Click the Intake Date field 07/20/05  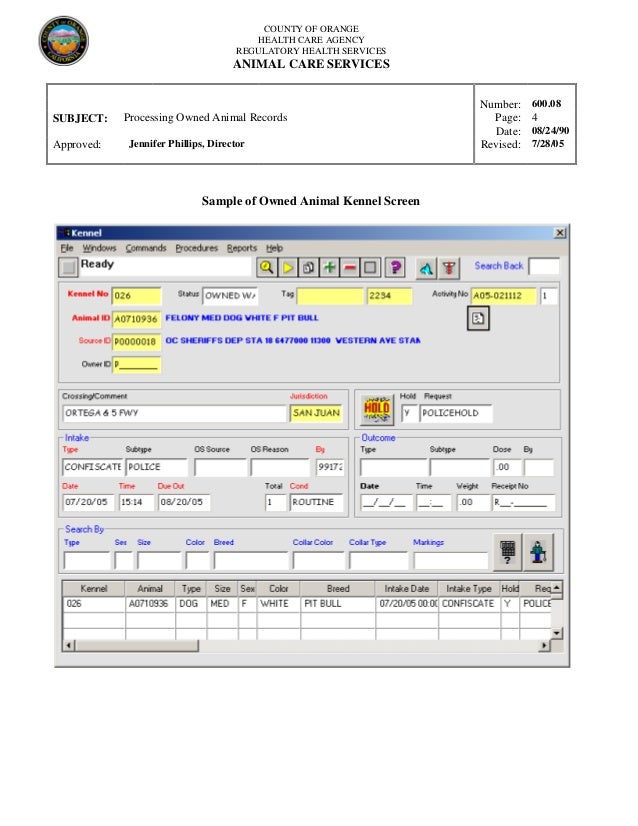88,502
